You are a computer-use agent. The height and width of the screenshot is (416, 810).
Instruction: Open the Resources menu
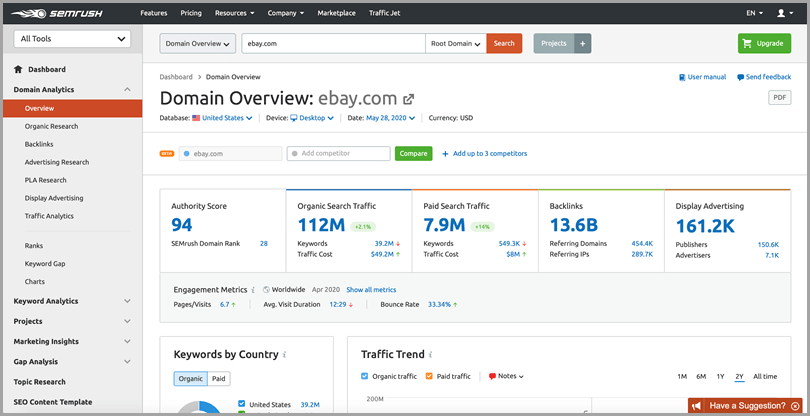235,13
